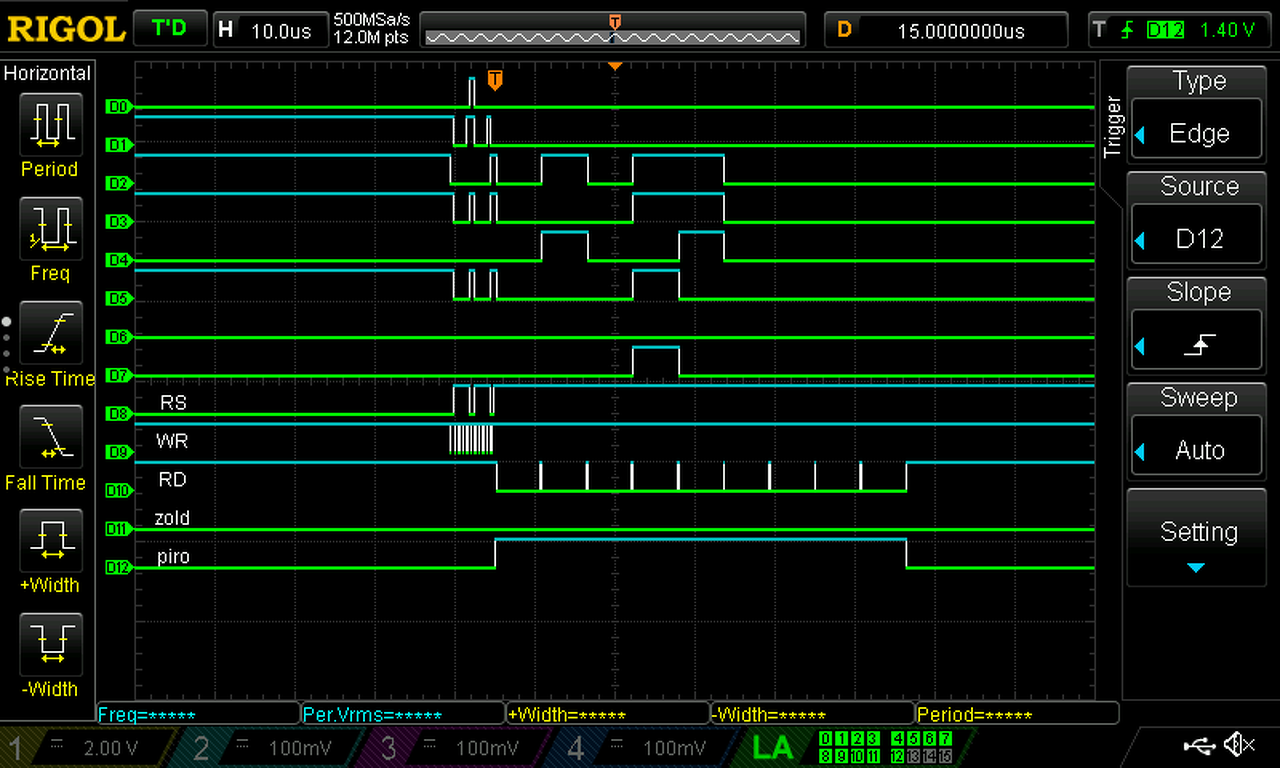Click the WR signal label

tap(172, 440)
